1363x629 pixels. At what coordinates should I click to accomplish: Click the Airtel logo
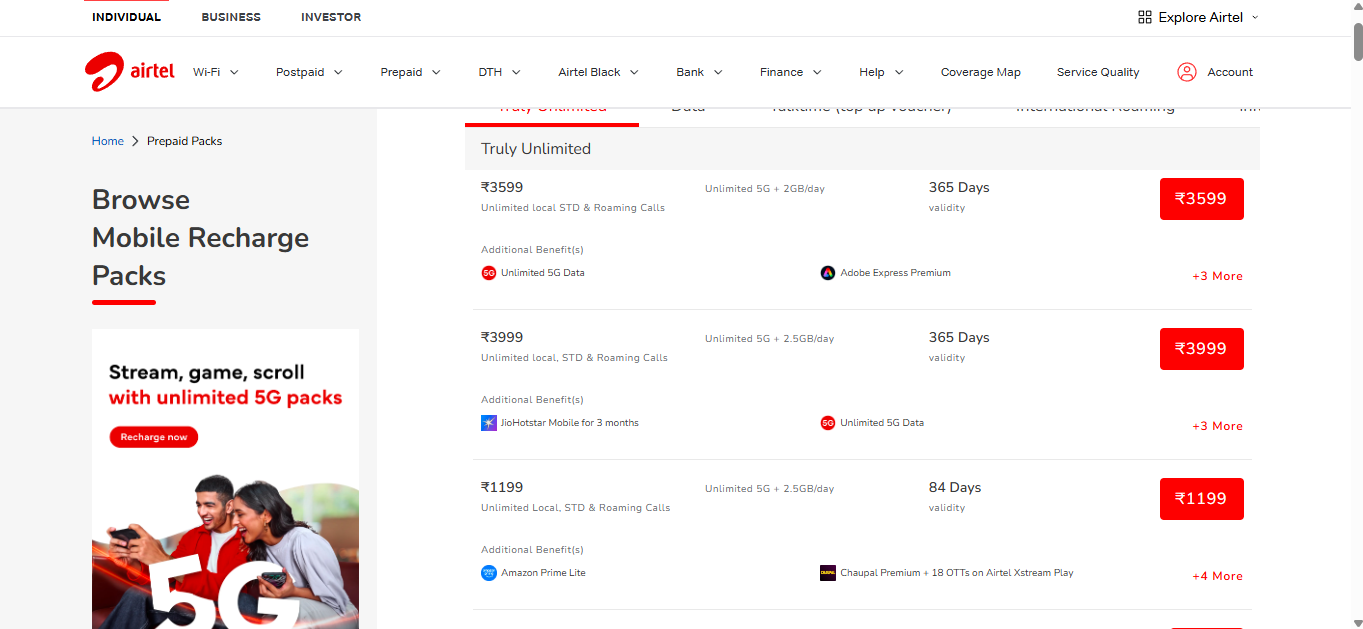(x=130, y=72)
